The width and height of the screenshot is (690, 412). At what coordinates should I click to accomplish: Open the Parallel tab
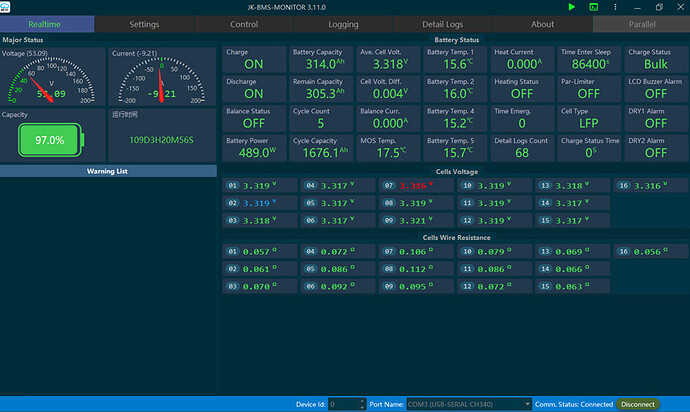641,24
